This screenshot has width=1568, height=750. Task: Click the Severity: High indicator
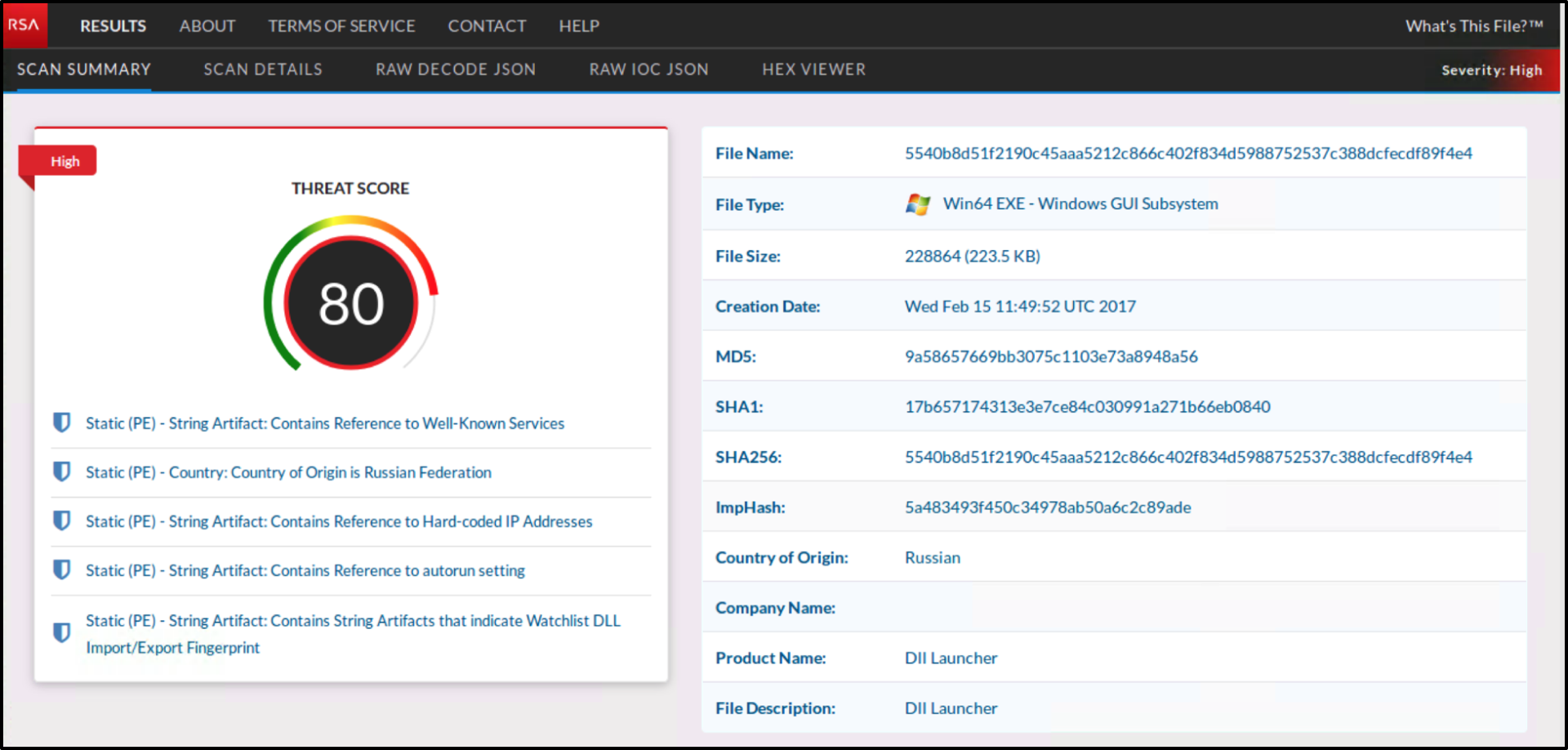1491,70
